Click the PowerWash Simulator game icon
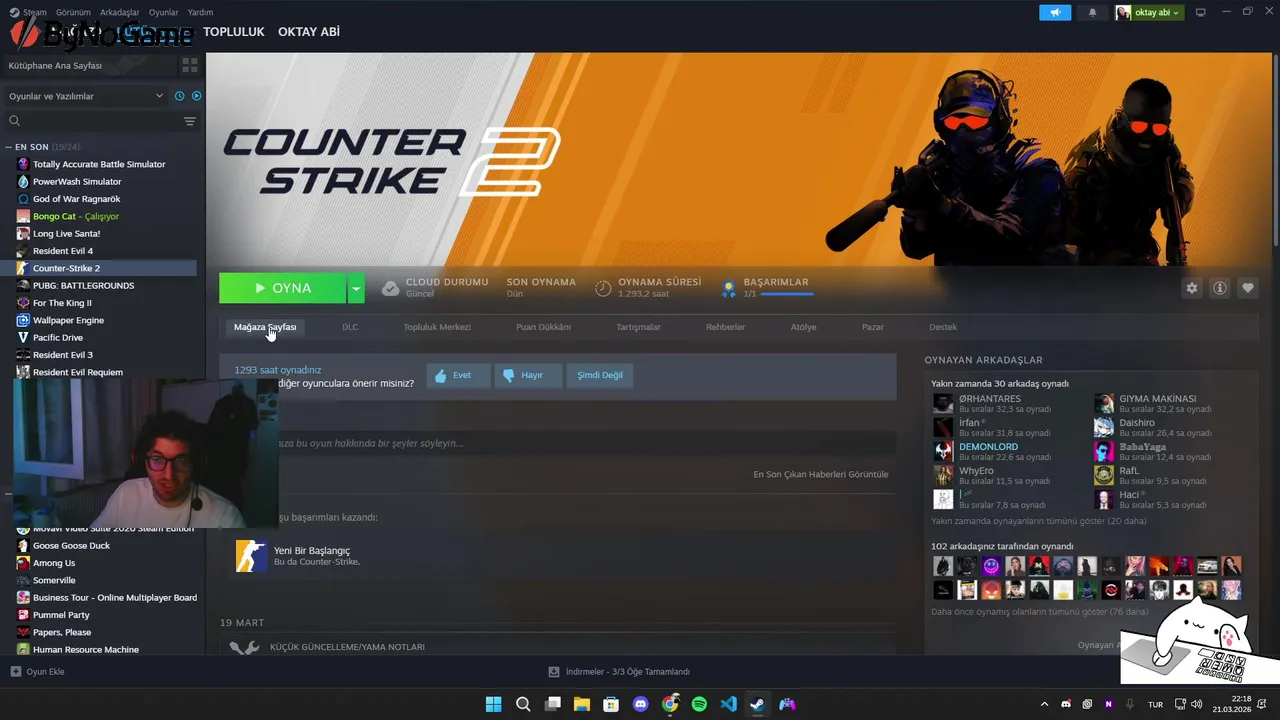This screenshot has height=720, width=1280. [23, 181]
